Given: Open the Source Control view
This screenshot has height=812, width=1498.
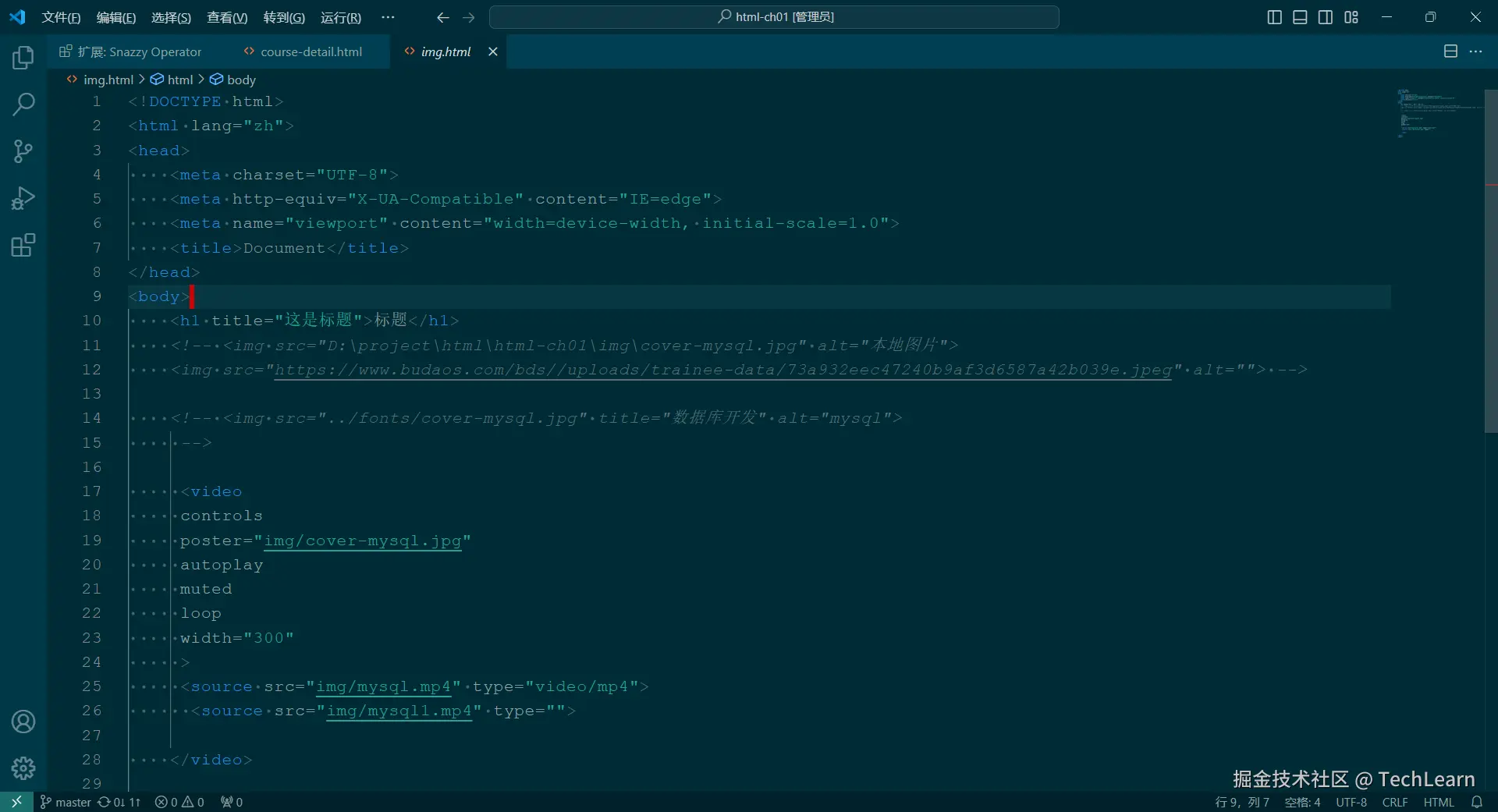Looking at the screenshot, I should click(x=23, y=151).
